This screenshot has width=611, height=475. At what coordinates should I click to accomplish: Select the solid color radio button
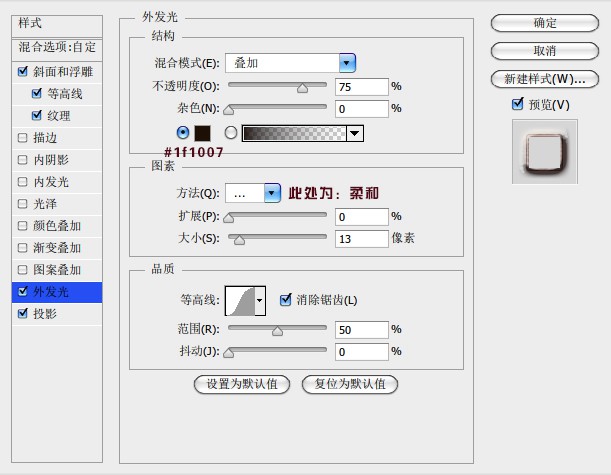click(183, 133)
